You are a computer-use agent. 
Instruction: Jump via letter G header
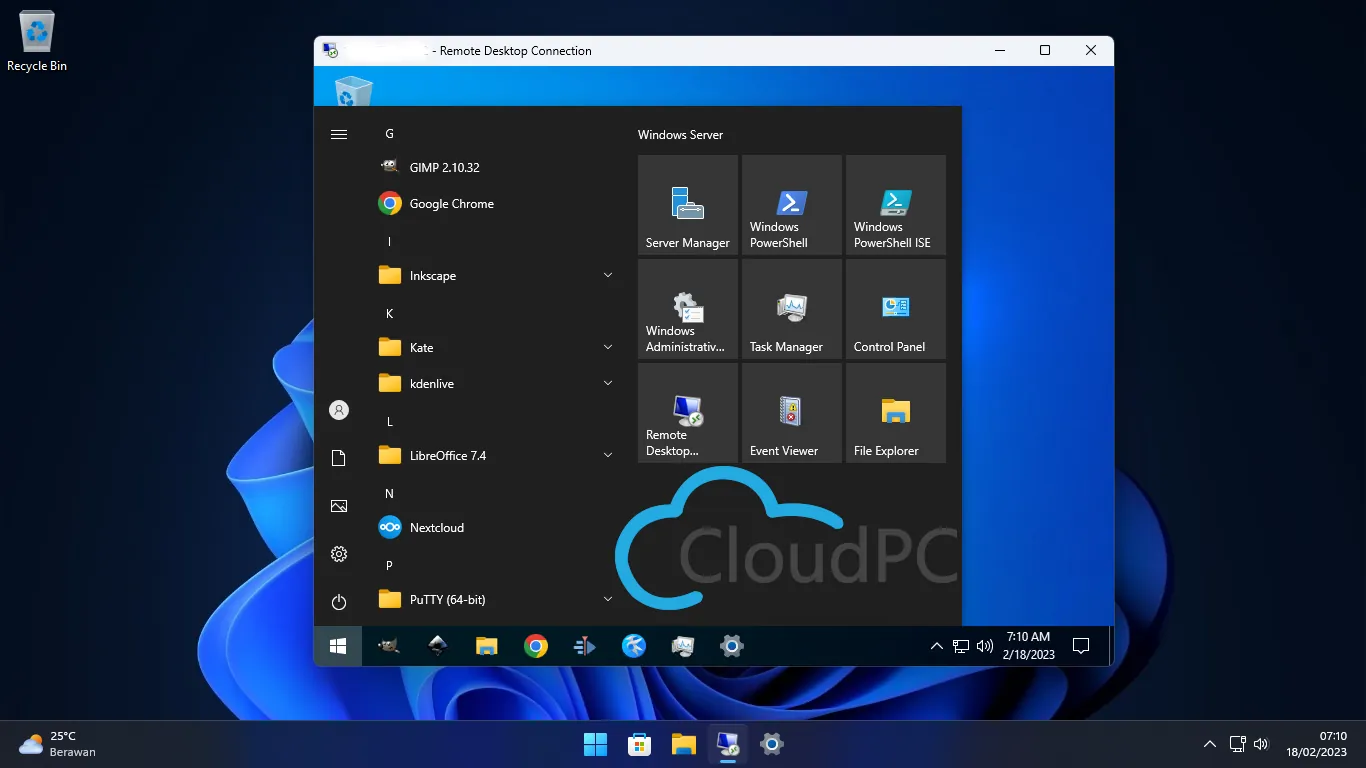(x=389, y=134)
